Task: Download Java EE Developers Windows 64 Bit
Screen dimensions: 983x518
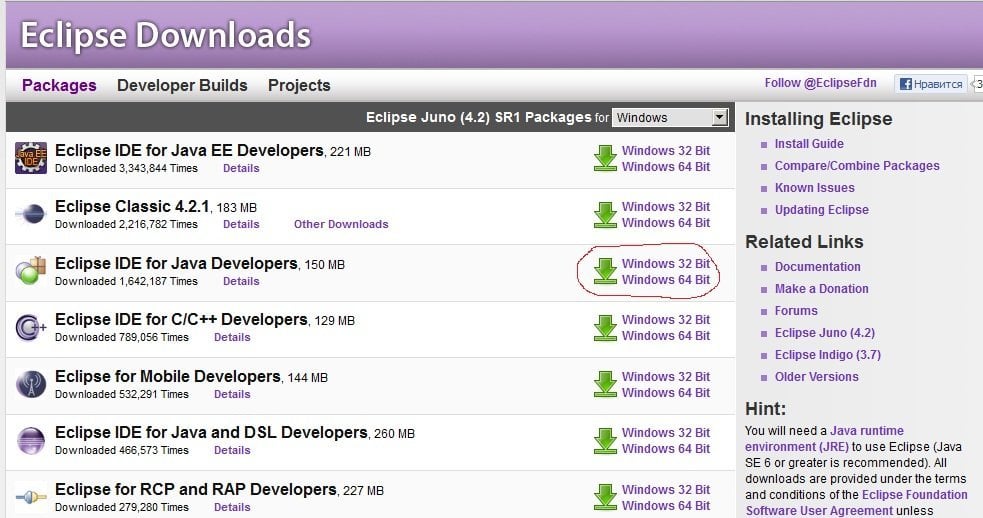Action: click(x=666, y=167)
